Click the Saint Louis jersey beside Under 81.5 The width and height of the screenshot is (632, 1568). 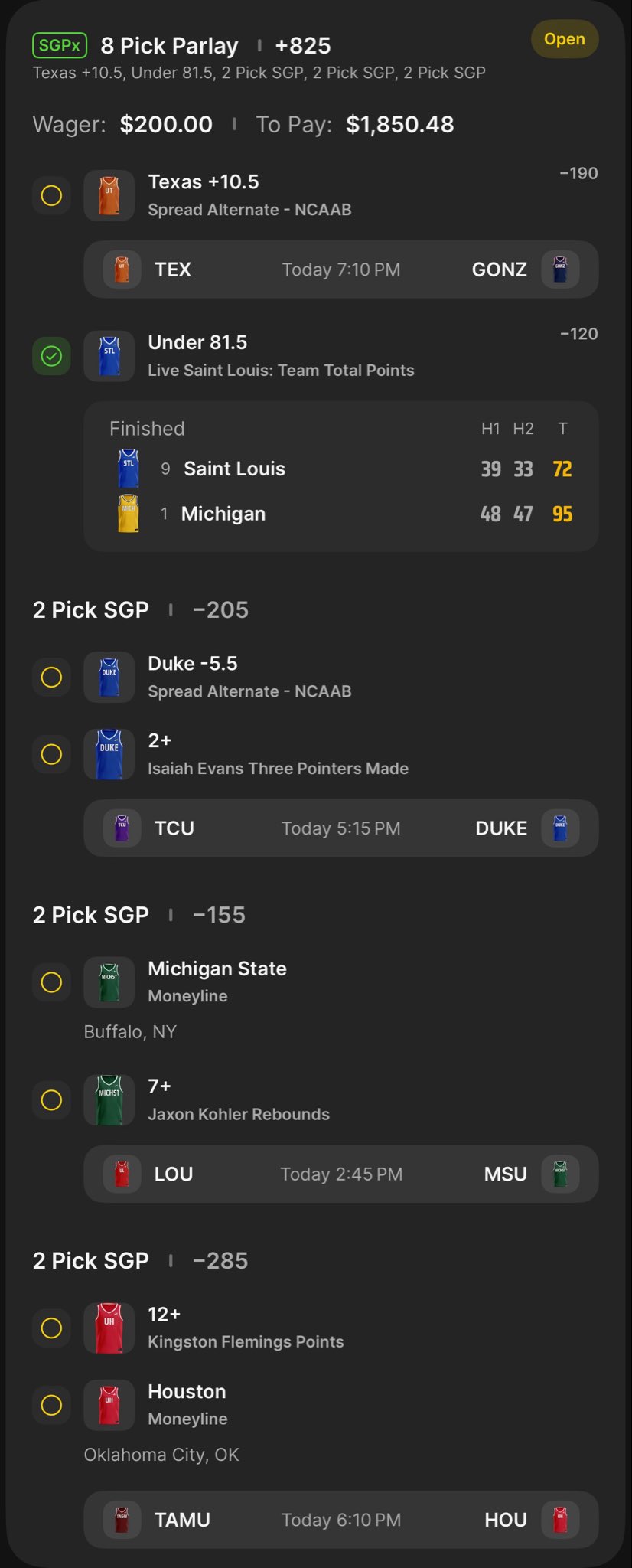tap(109, 356)
